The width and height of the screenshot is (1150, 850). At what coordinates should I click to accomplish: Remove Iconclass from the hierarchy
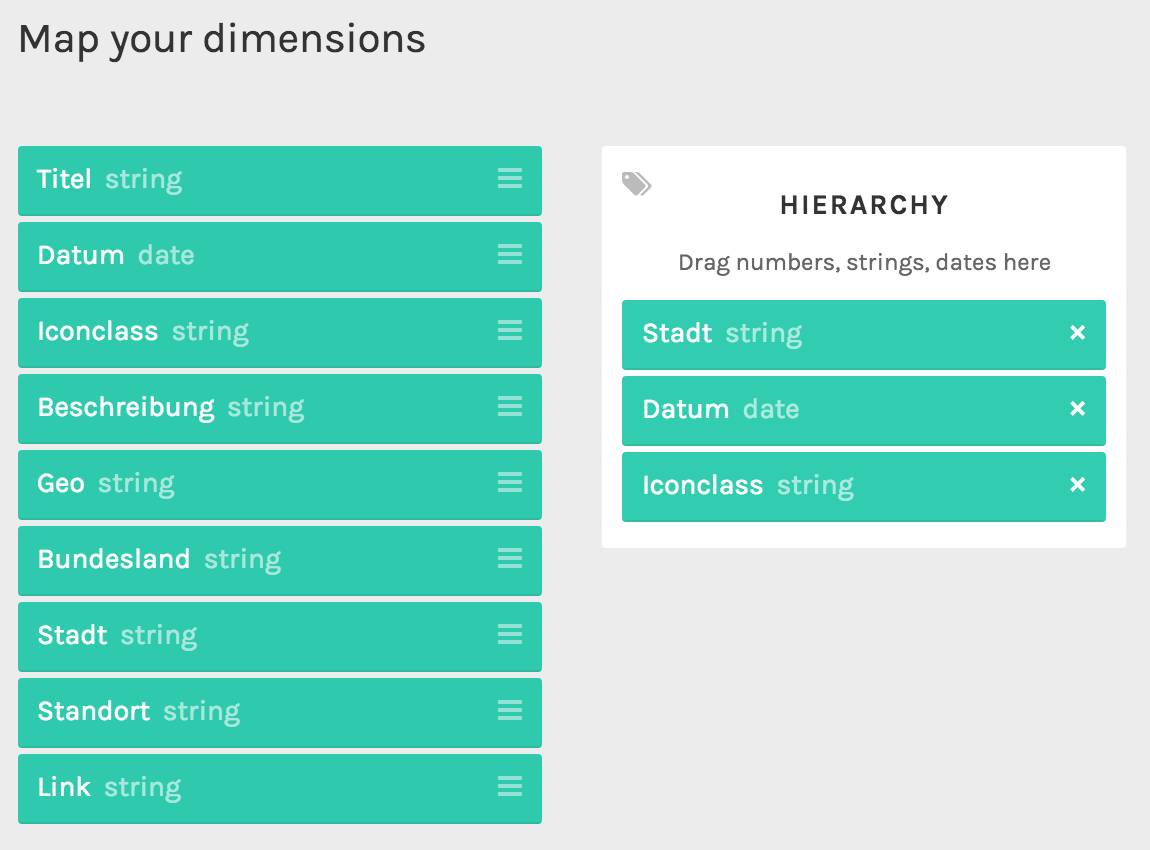1077,485
